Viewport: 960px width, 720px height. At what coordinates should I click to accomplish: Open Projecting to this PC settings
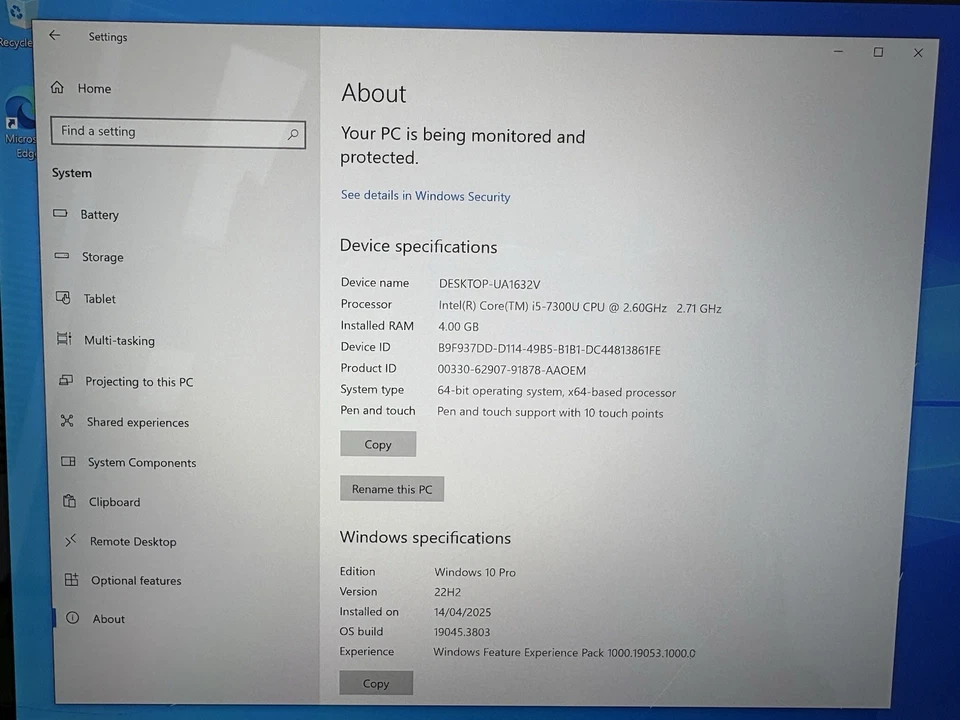[64, 381]
